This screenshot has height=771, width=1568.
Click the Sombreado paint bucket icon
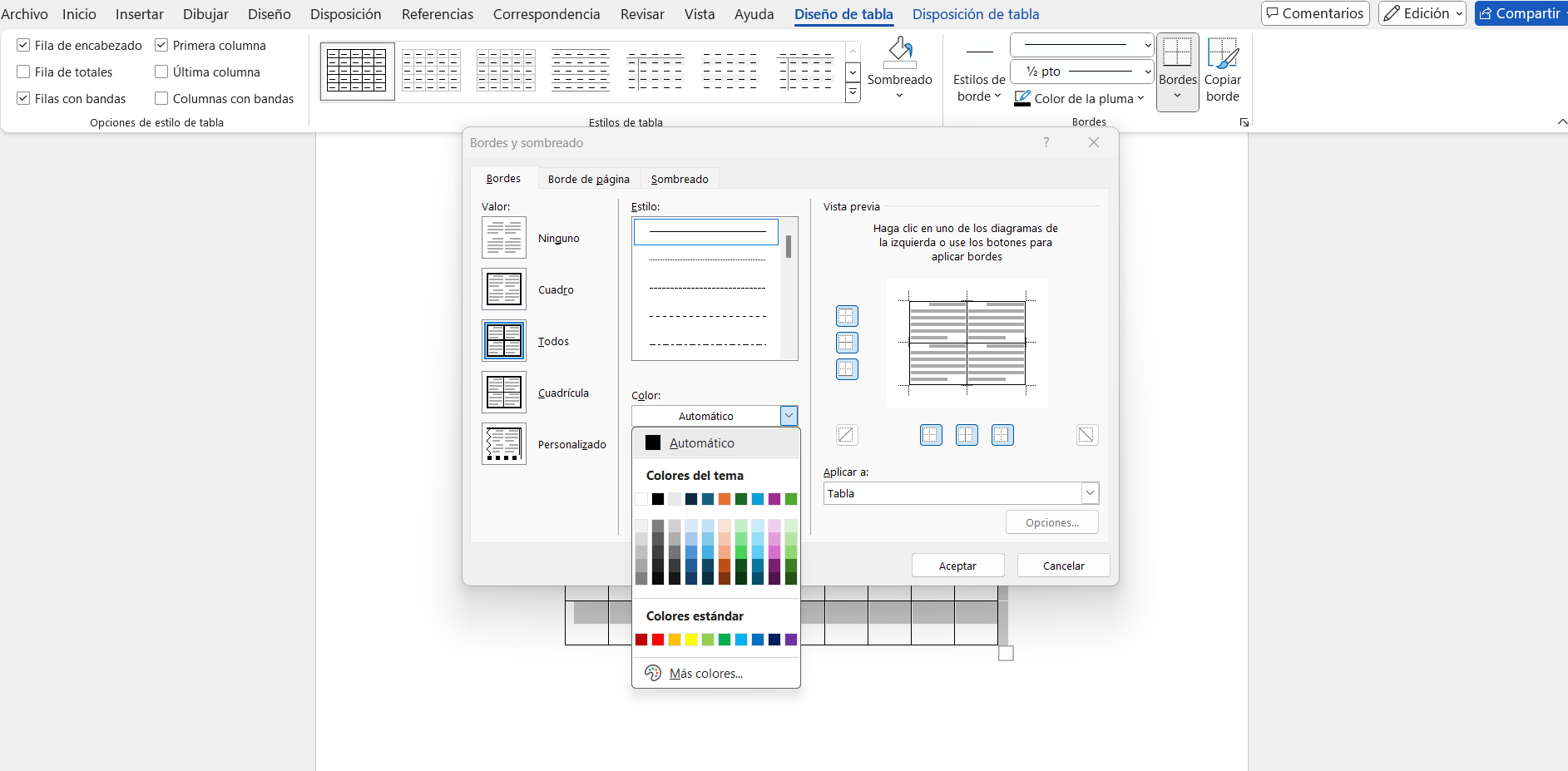899,54
